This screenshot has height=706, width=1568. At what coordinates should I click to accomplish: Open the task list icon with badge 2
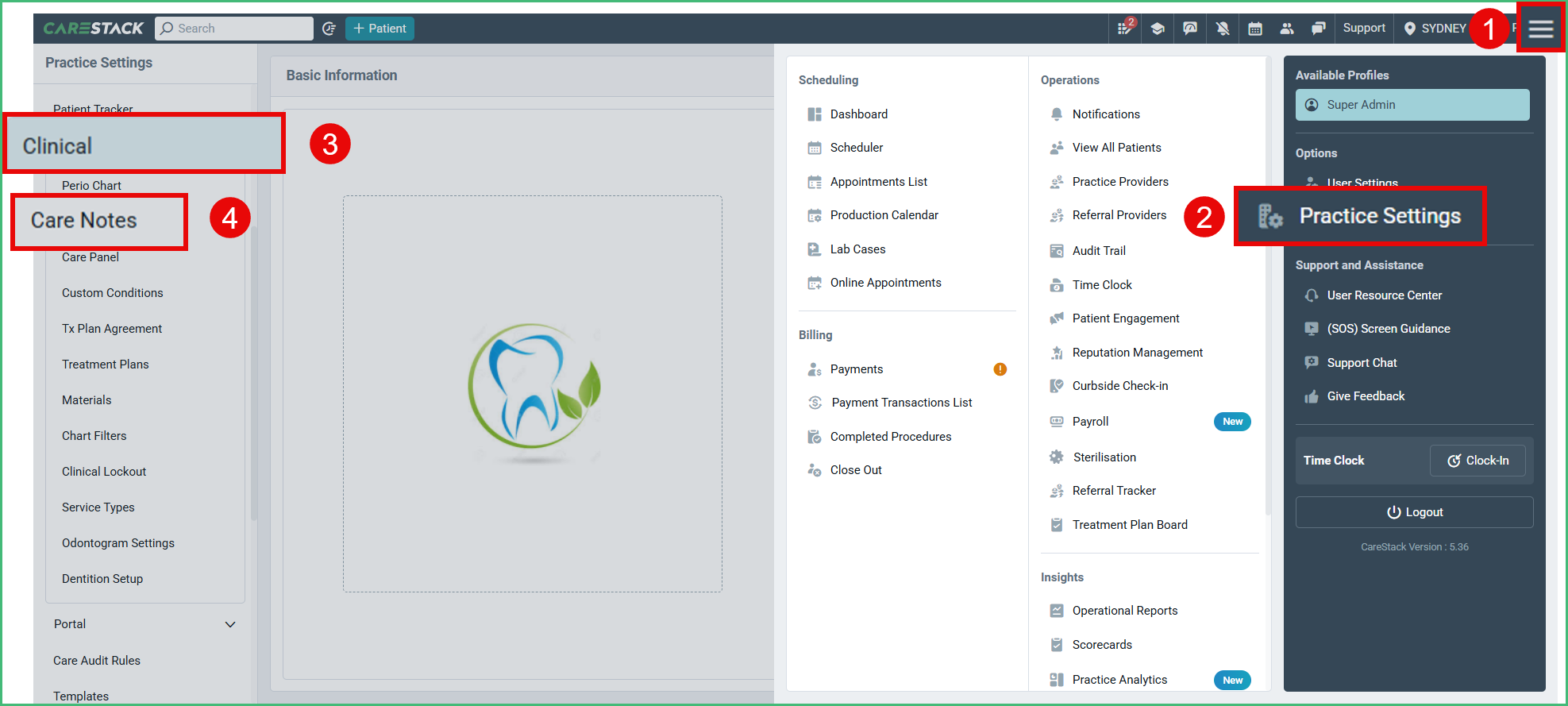coord(1125,28)
